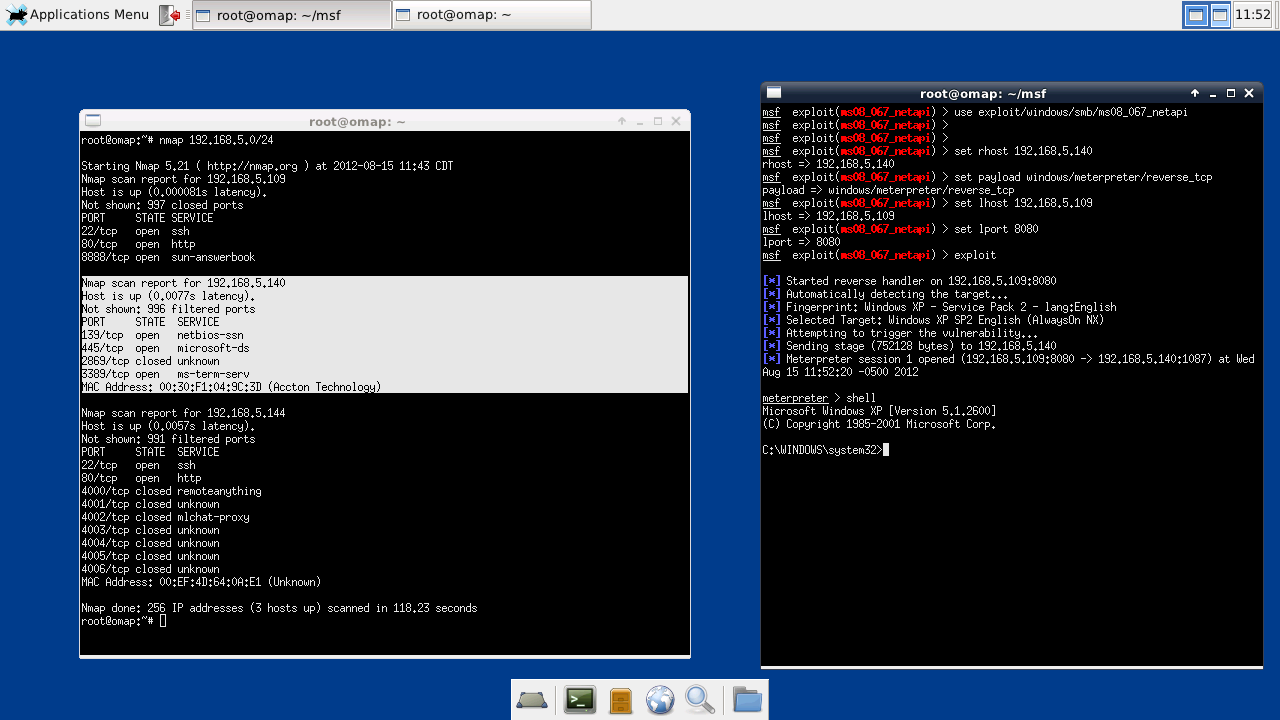Click '3389/tcp open ms-term-serv' row
This screenshot has height=720, width=1280.
[165, 374]
